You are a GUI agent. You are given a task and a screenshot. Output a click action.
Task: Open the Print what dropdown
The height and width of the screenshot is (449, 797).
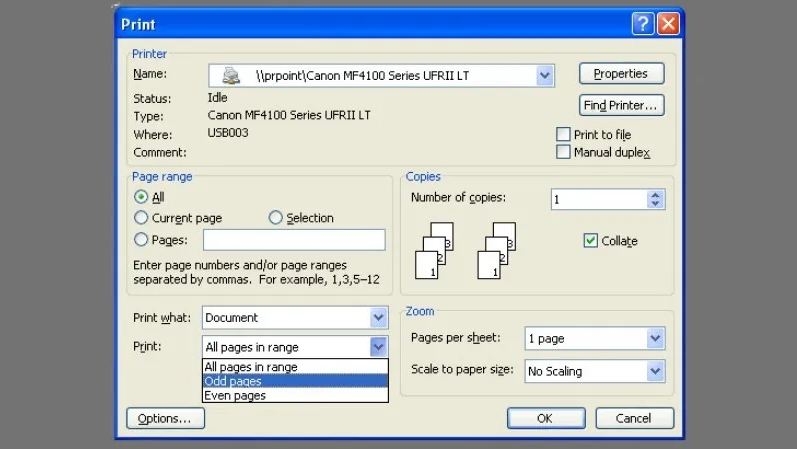click(x=378, y=318)
